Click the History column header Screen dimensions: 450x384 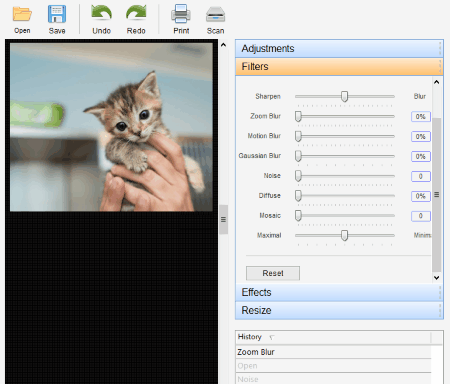click(333, 337)
